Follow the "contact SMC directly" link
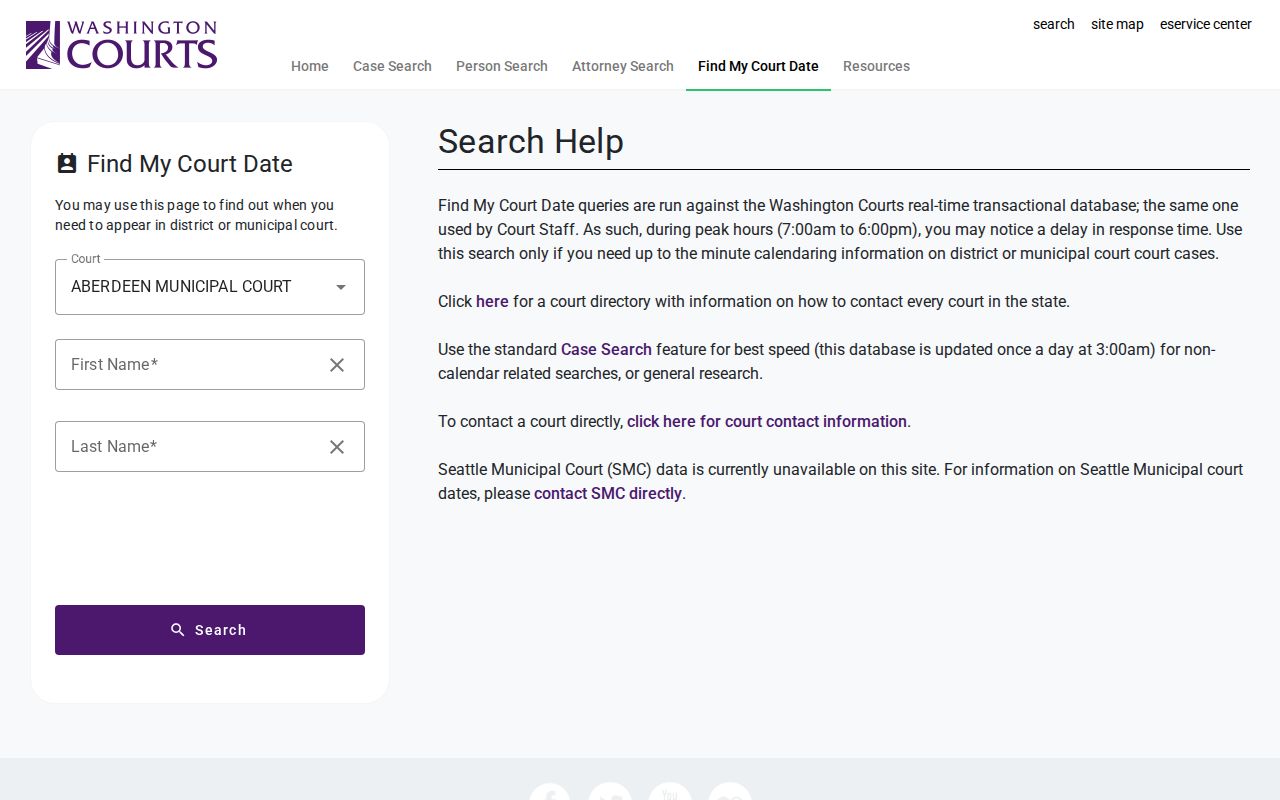This screenshot has height=800, width=1280. pos(608,493)
